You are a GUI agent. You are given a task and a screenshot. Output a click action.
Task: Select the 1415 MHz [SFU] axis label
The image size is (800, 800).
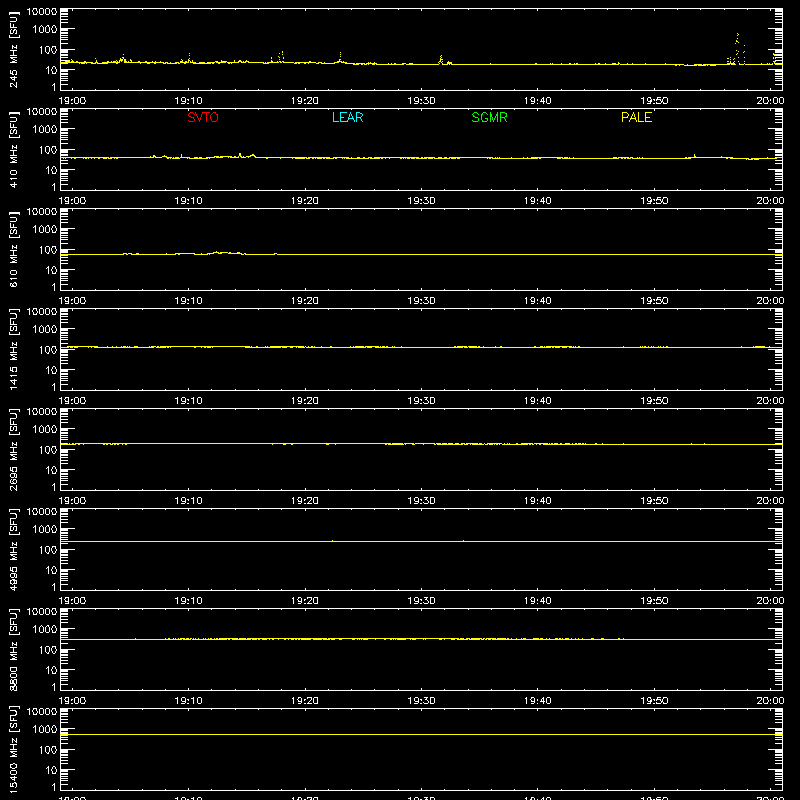[14, 349]
